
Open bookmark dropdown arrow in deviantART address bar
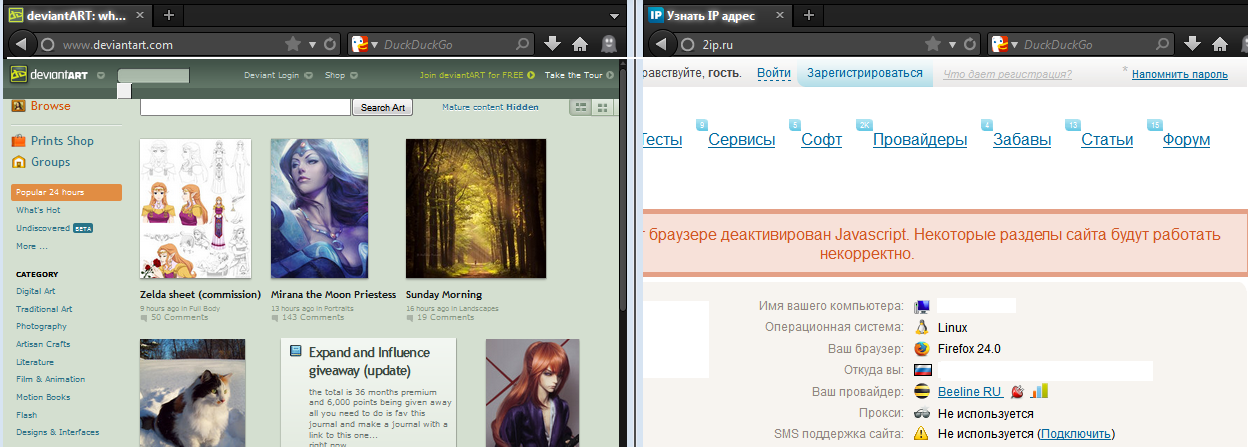pyautogui.click(x=314, y=44)
